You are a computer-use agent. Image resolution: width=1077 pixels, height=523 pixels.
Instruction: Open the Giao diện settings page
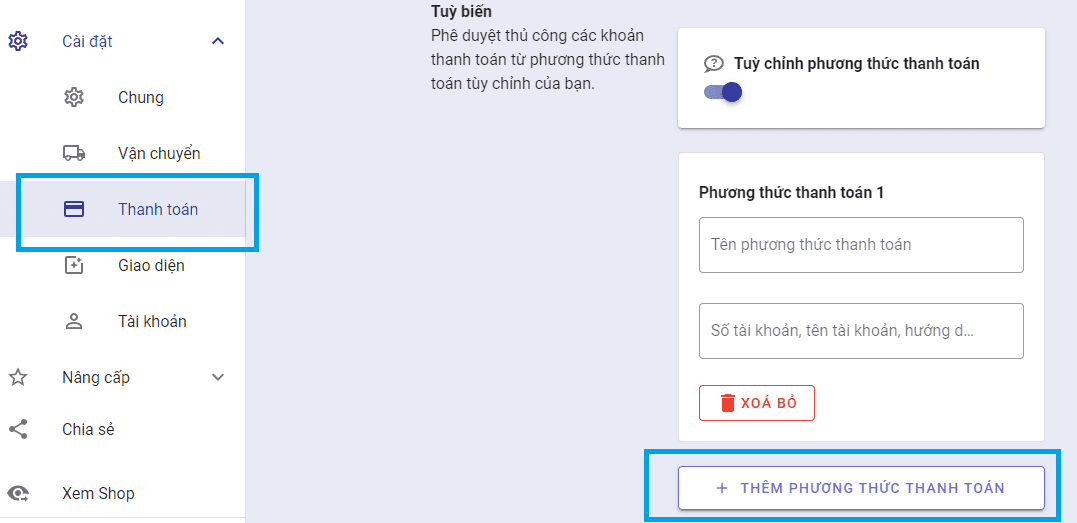[x=151, y=266]
